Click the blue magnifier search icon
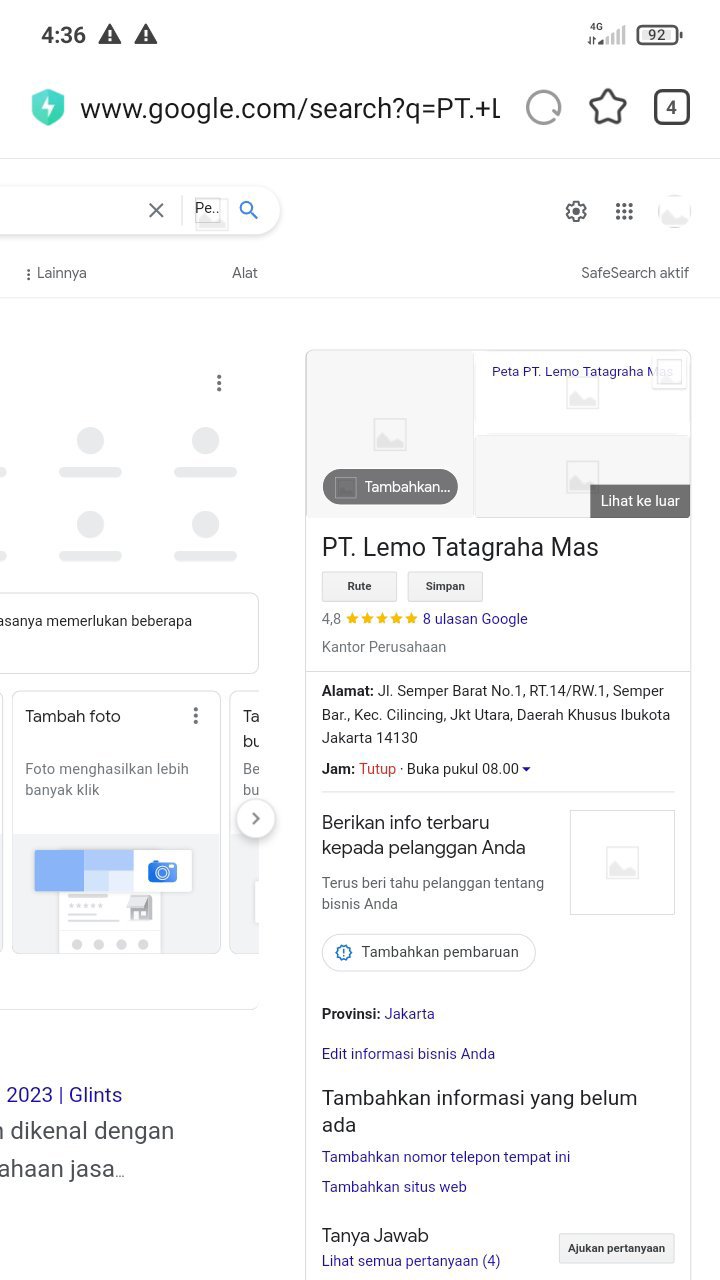 click(x=249, y=210)
